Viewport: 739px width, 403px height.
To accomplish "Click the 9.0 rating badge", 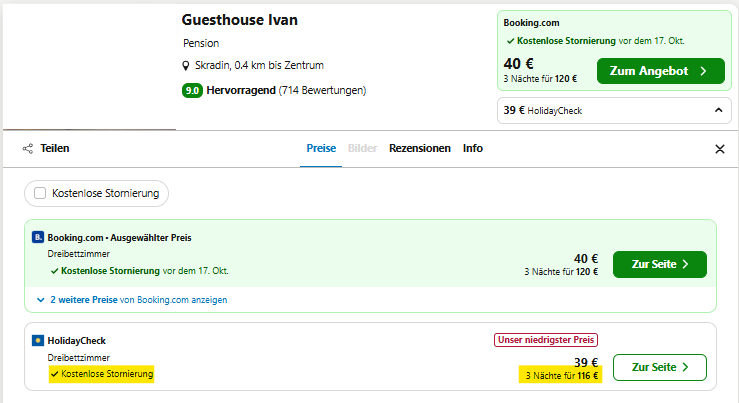I will [x=192, y=90].
